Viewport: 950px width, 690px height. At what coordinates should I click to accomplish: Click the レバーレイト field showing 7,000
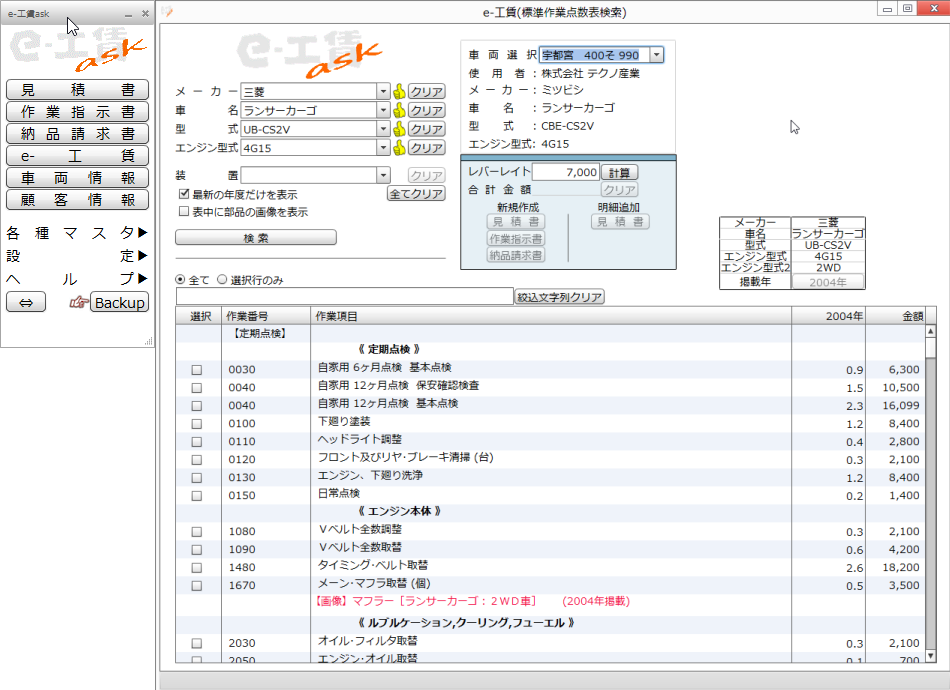pyautogui.click(x=565, y=172)
